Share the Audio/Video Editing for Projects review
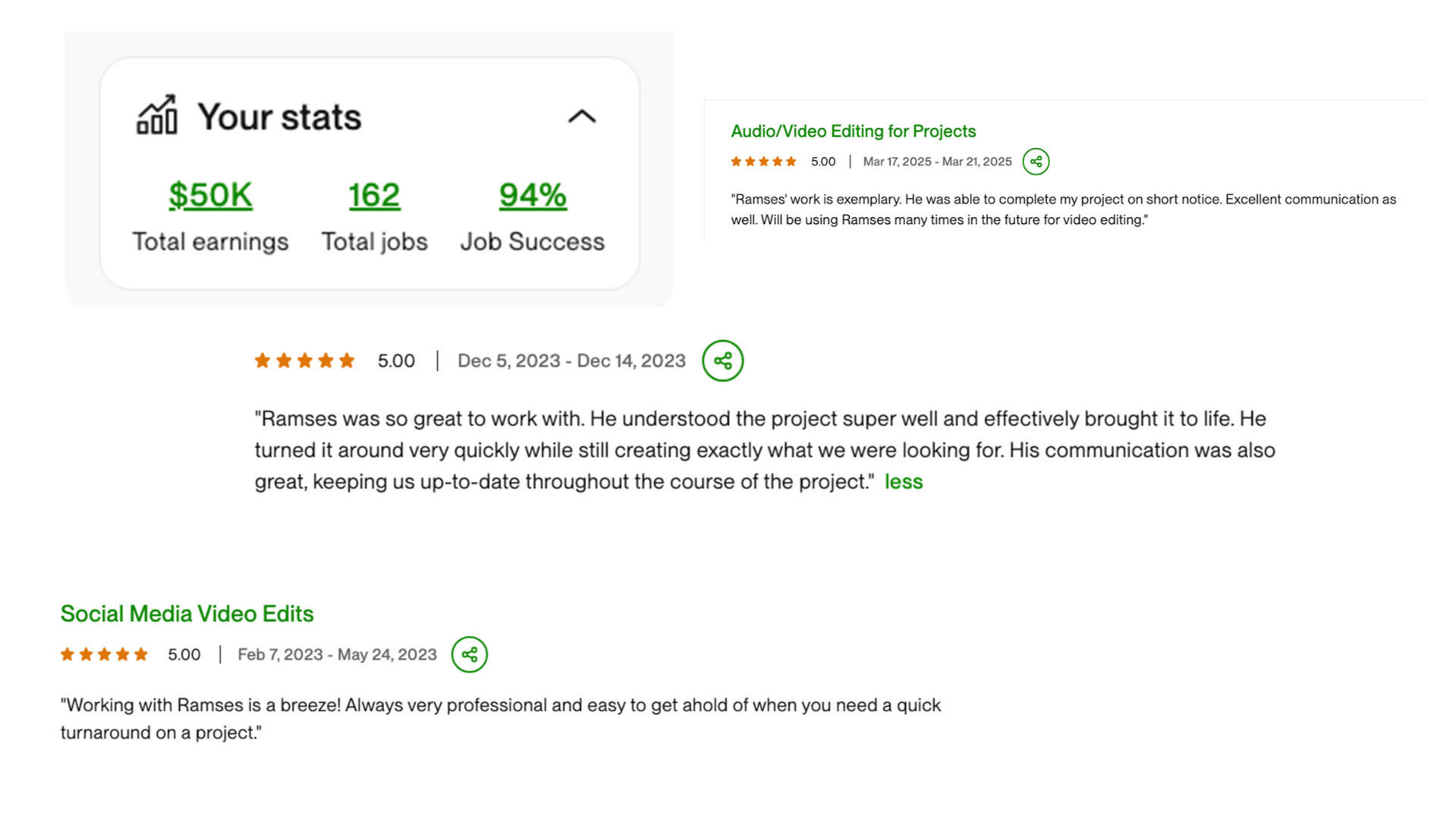Screen dimensions: 1456x819 click(x=1036, y=162)
